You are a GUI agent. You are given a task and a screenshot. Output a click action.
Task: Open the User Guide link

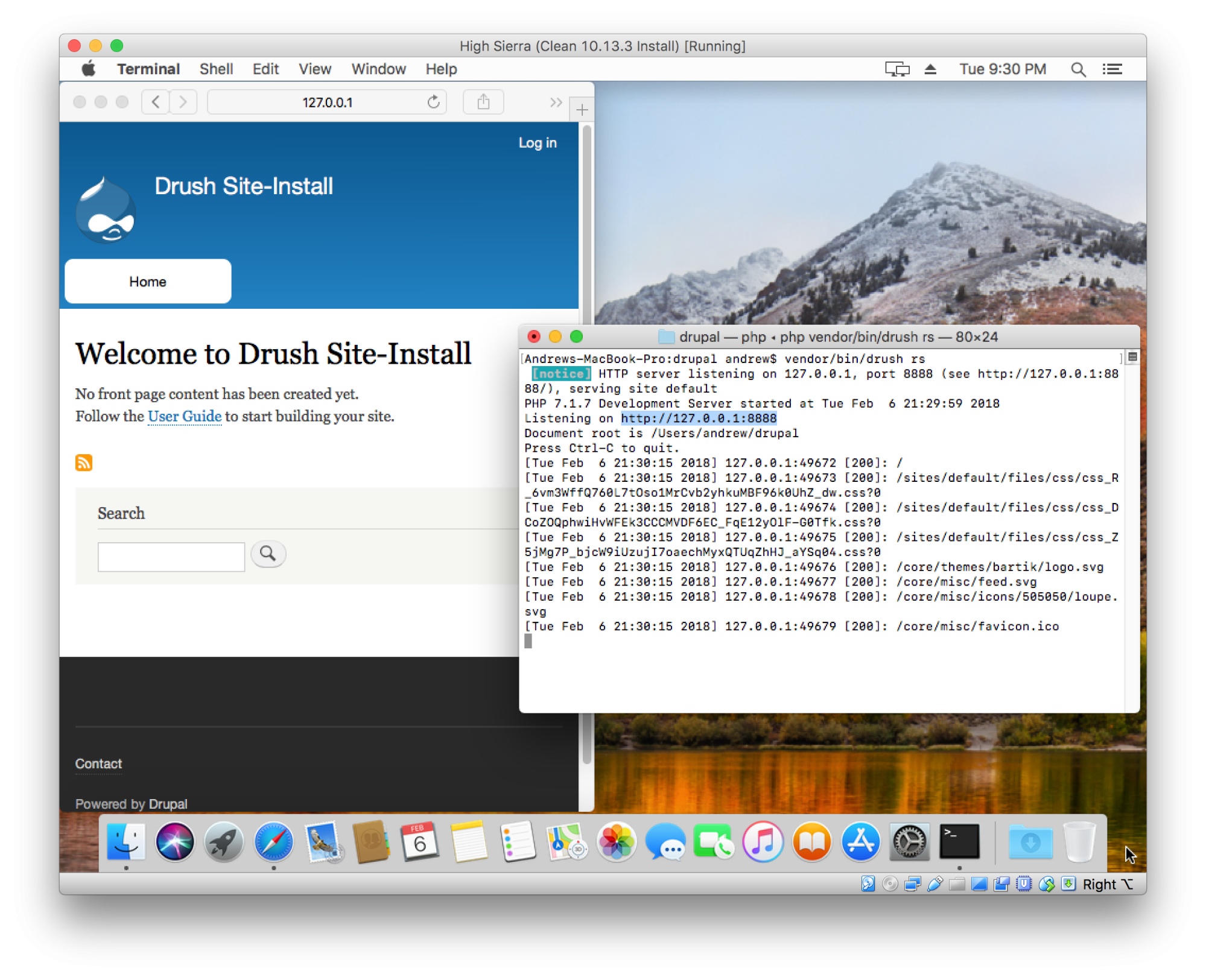(183, 416)
